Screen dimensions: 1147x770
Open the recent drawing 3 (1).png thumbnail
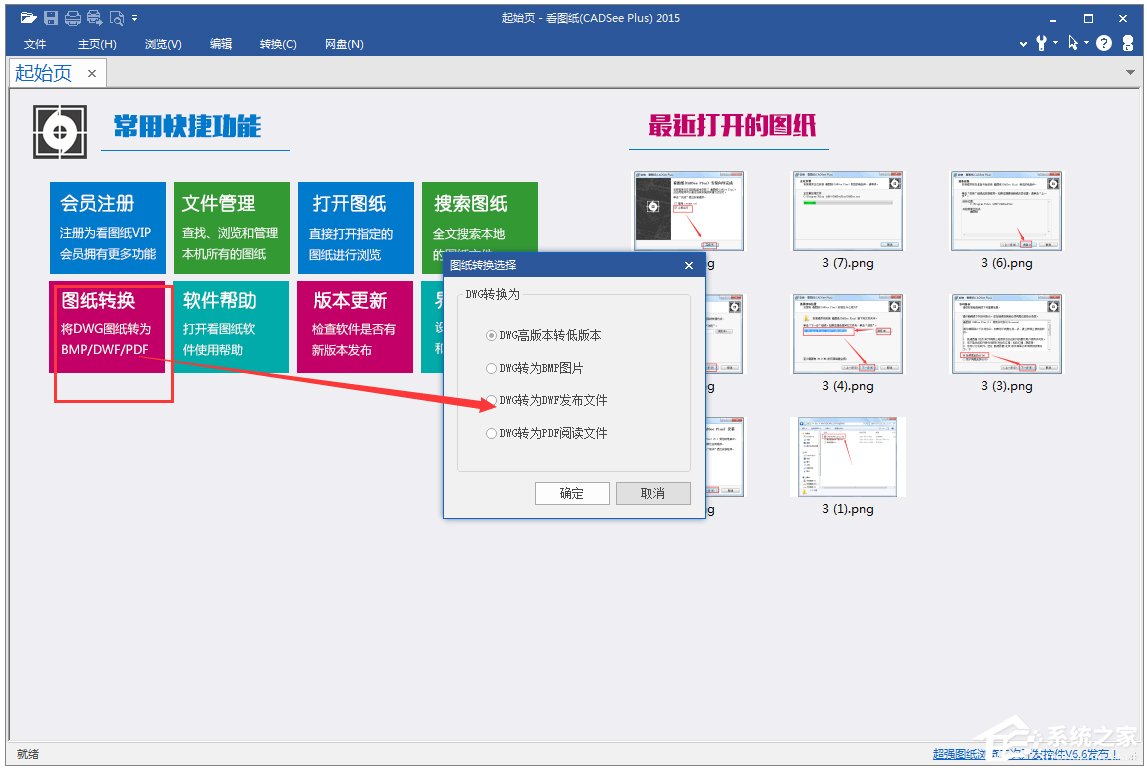846,456
